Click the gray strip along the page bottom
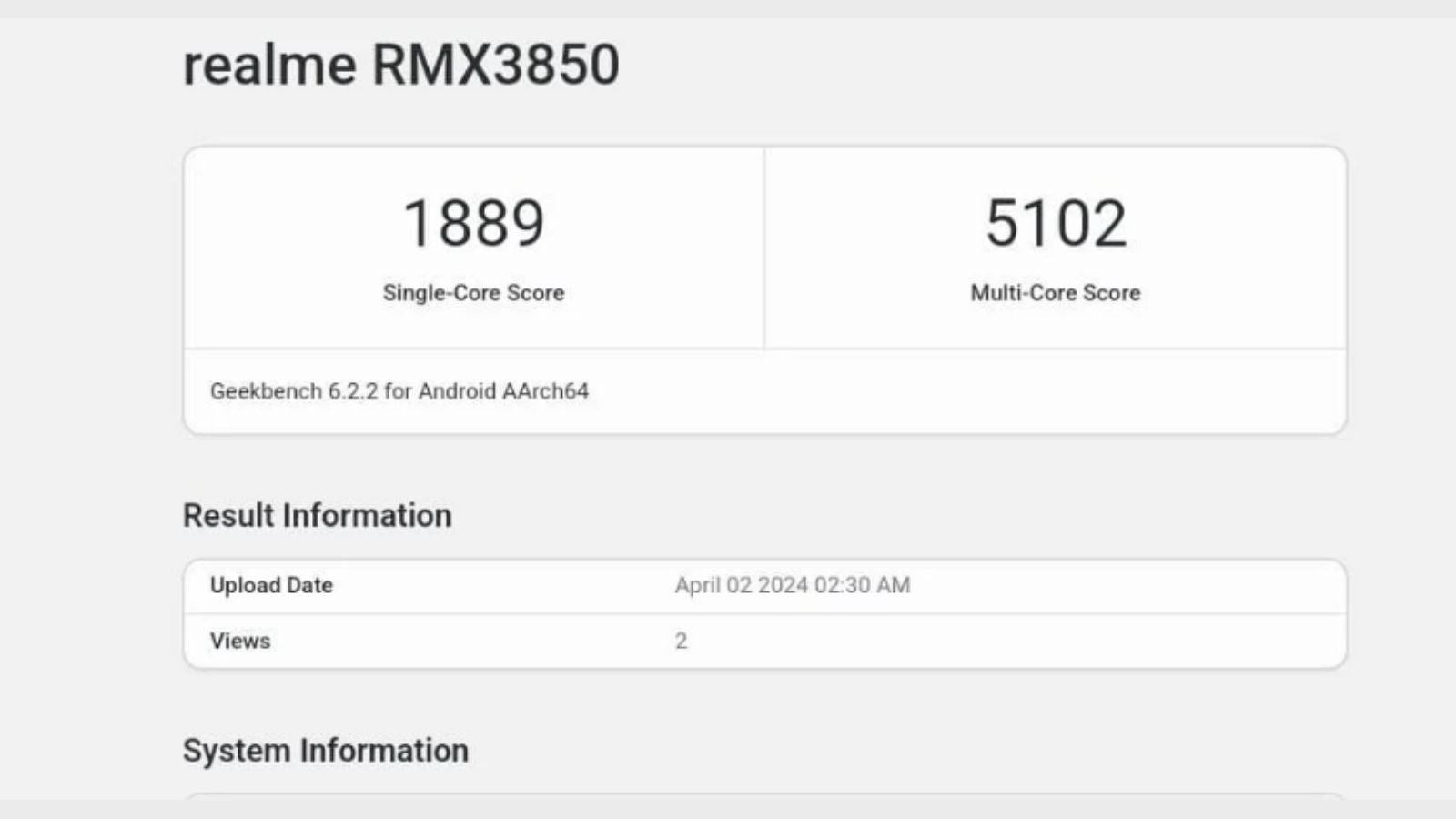Image resolution: width=1456 pixels, height=819 pixels. pyautogui.click(x=728, y=810)
